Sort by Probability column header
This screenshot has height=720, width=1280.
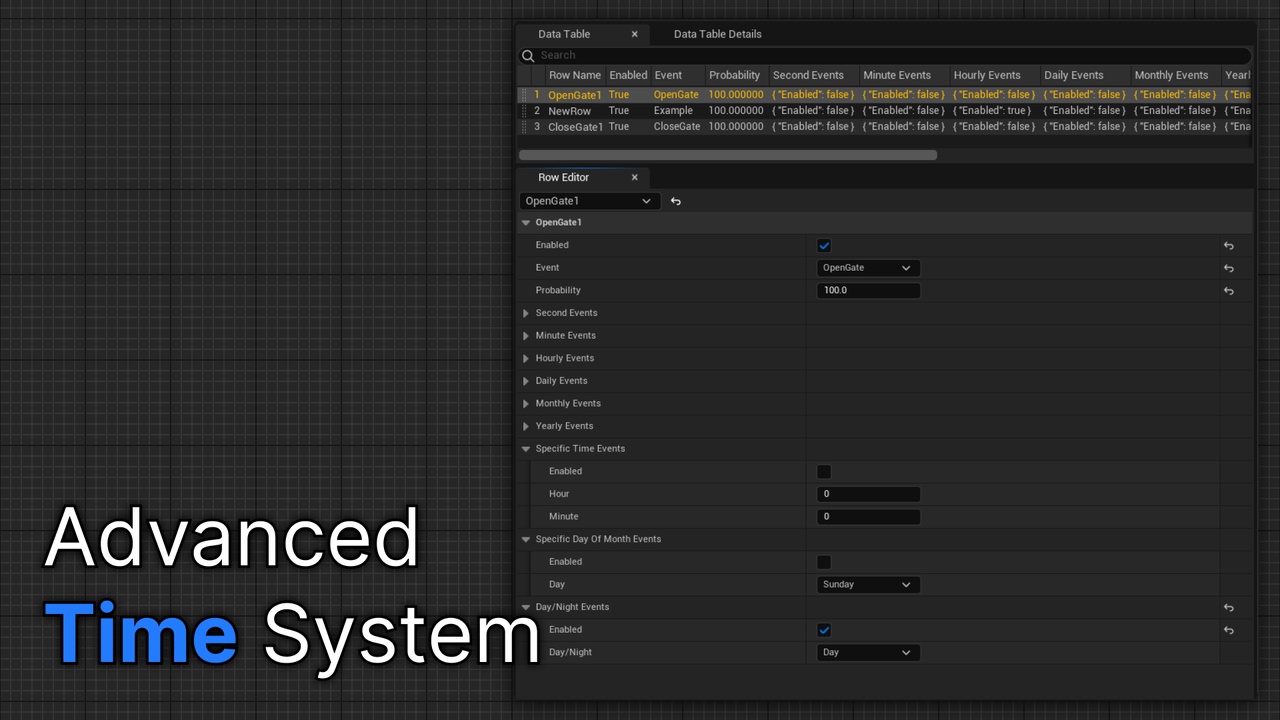[x=735, y=75]
